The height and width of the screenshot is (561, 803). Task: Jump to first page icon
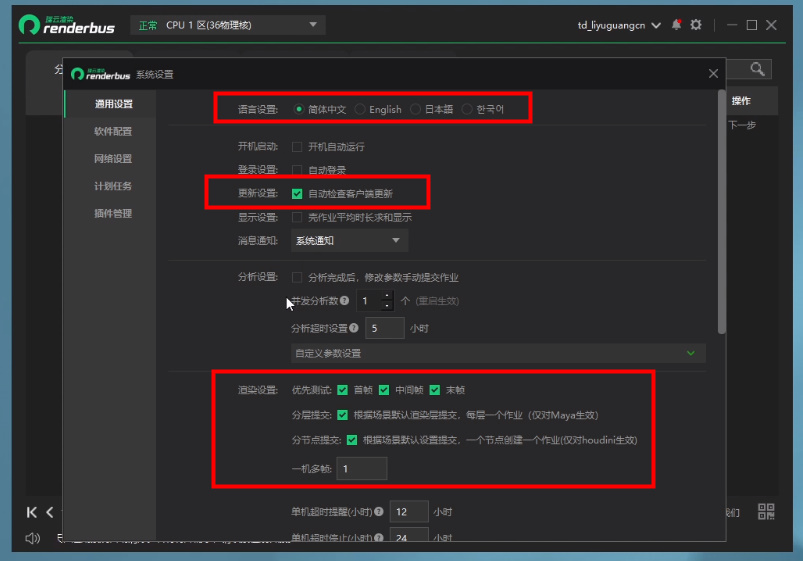(x=32, y=512)
